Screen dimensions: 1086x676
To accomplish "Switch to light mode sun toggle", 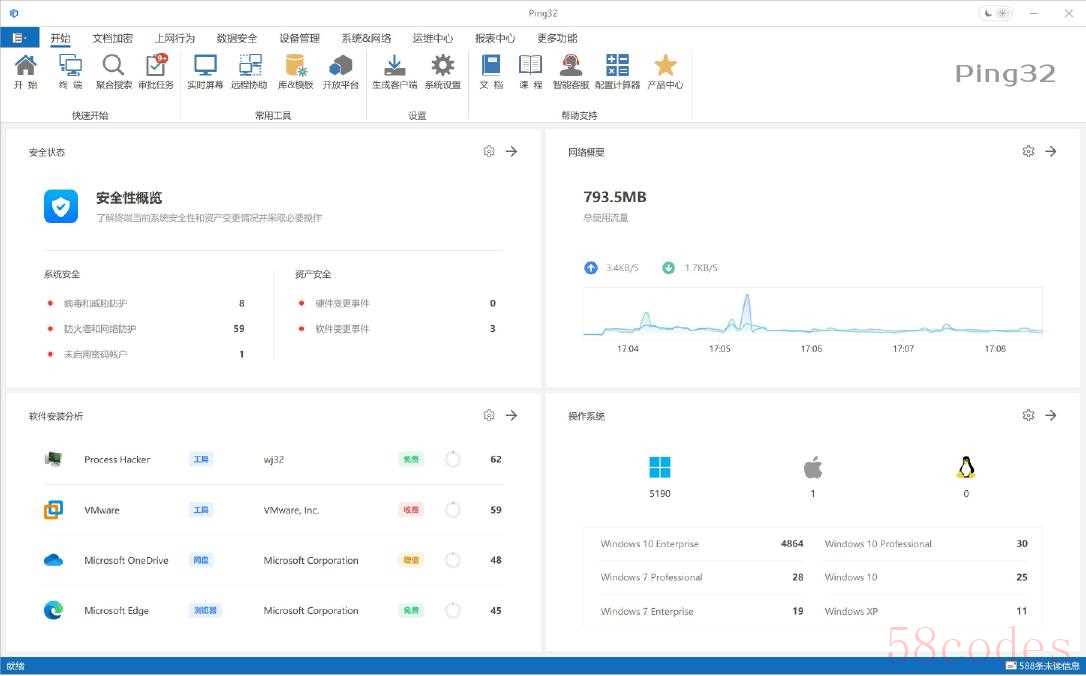I will point(1003,13).
